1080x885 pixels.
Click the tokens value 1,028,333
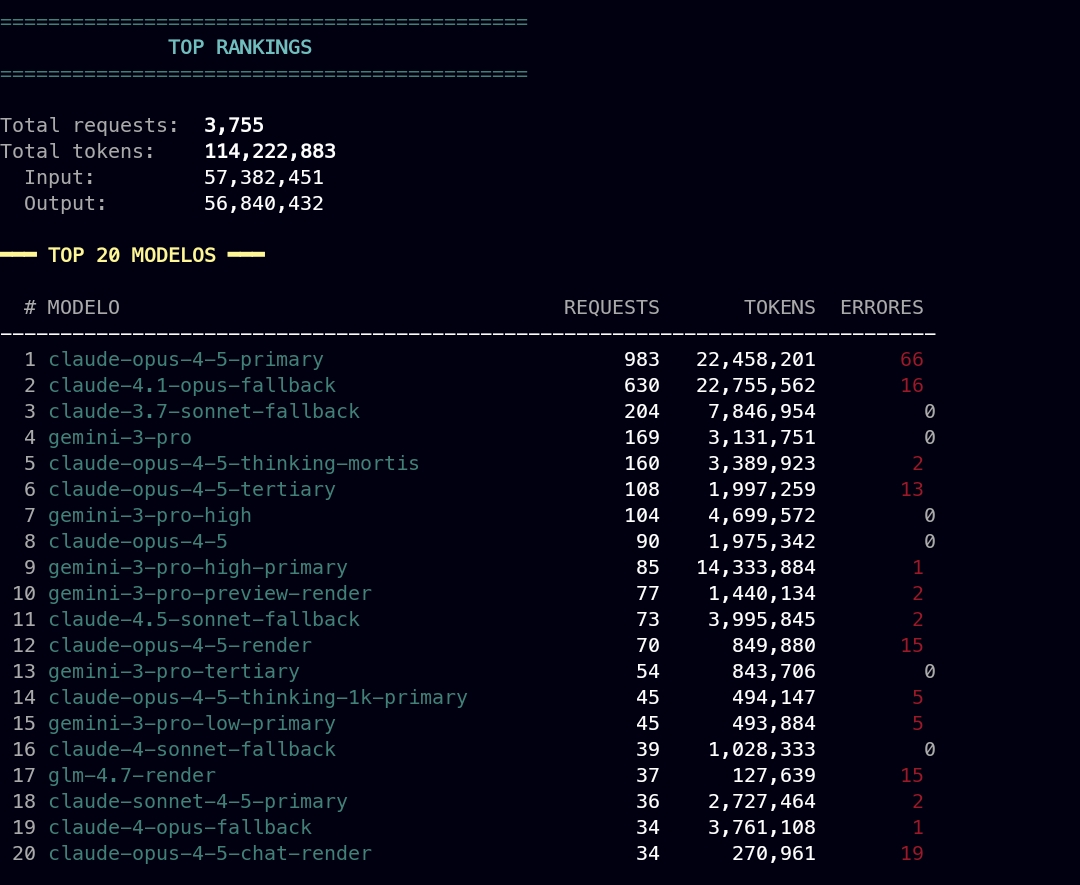tap(762, 750)
